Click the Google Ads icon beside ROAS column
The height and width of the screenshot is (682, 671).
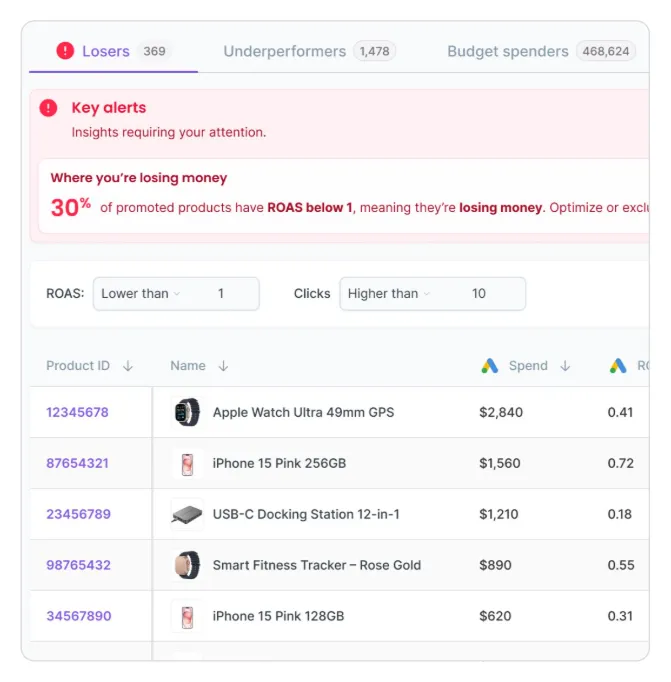pos(618,366)
